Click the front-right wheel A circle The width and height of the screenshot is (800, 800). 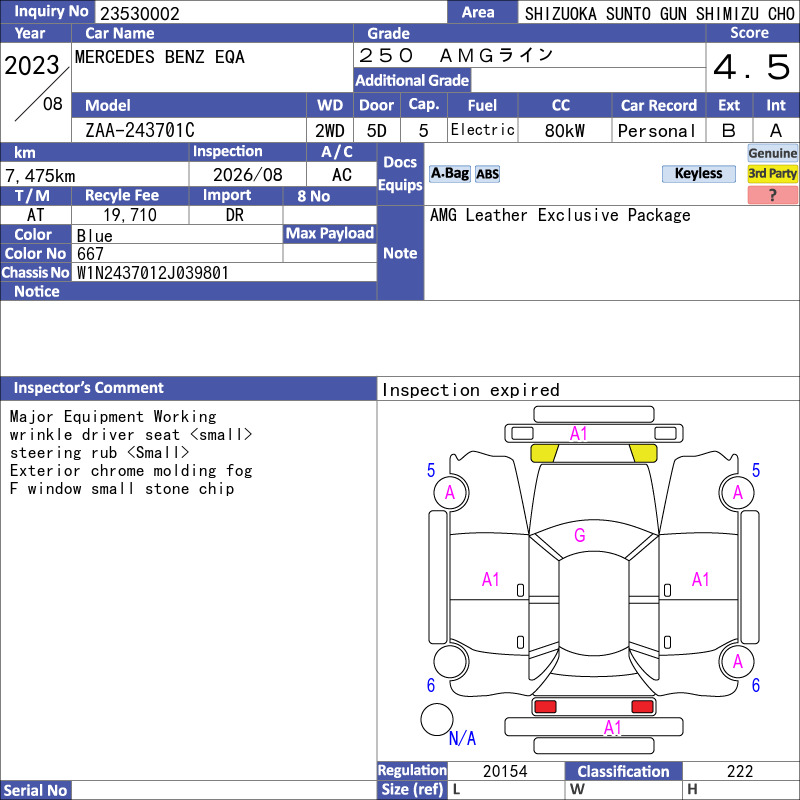(x=737, y=492)
